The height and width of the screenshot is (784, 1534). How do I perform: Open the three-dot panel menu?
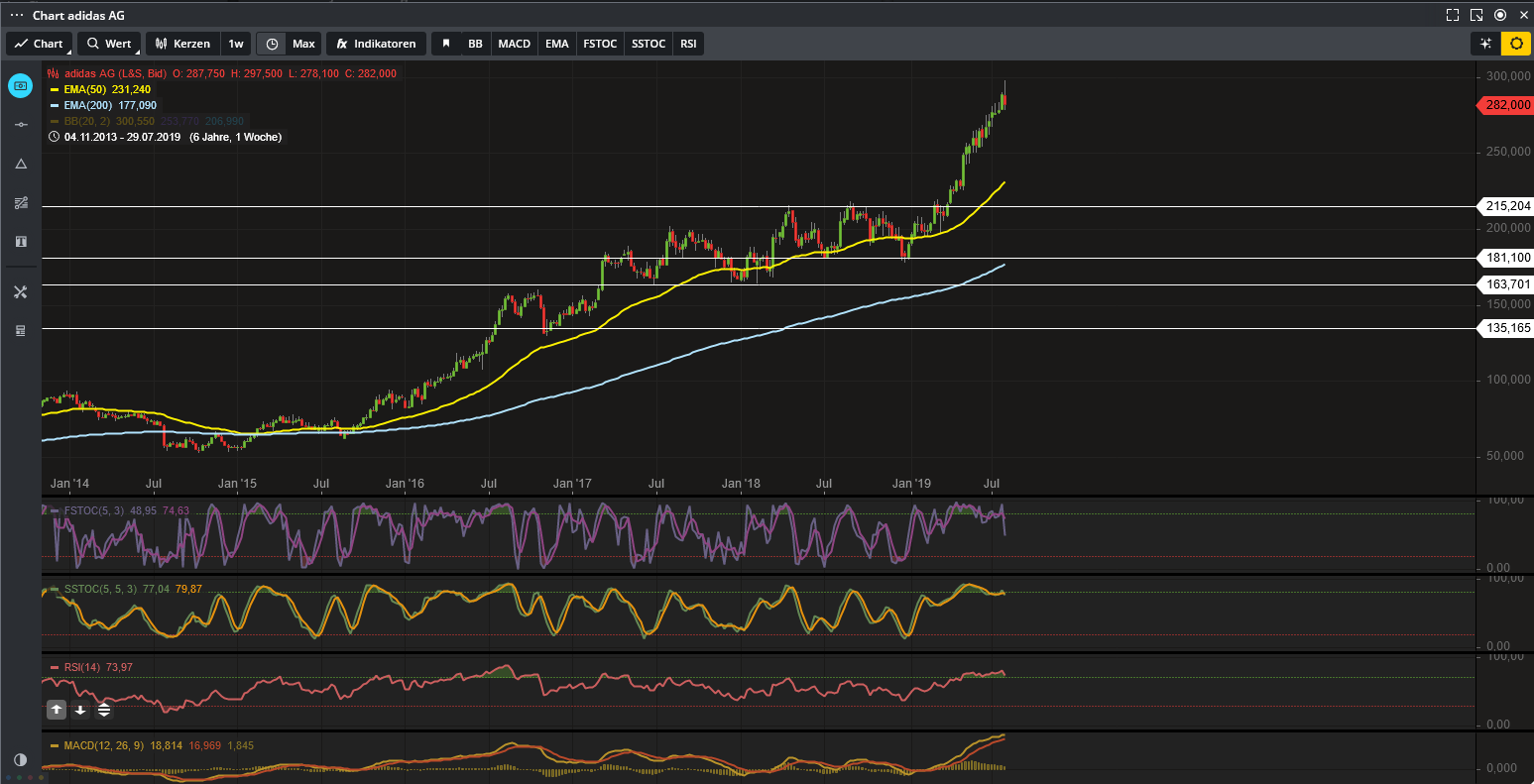tap(17, 15)
